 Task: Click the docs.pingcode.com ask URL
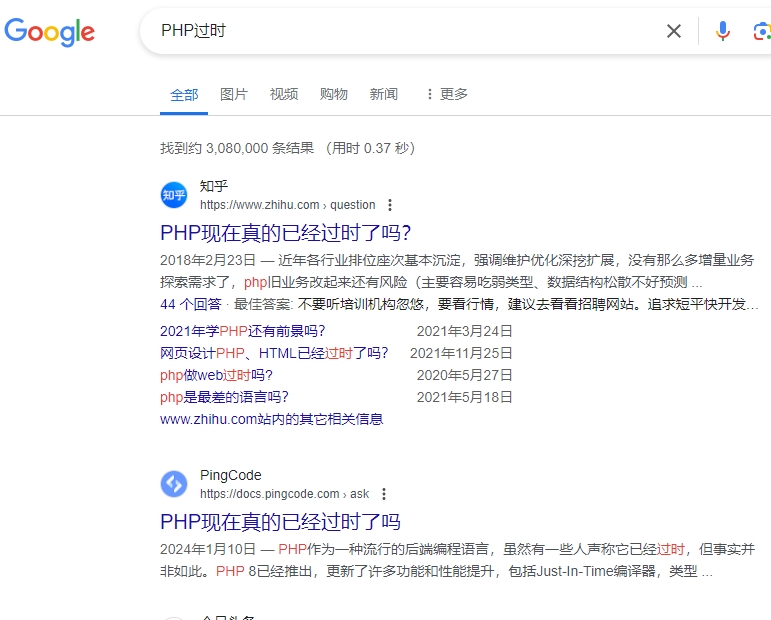coord(284,494)
